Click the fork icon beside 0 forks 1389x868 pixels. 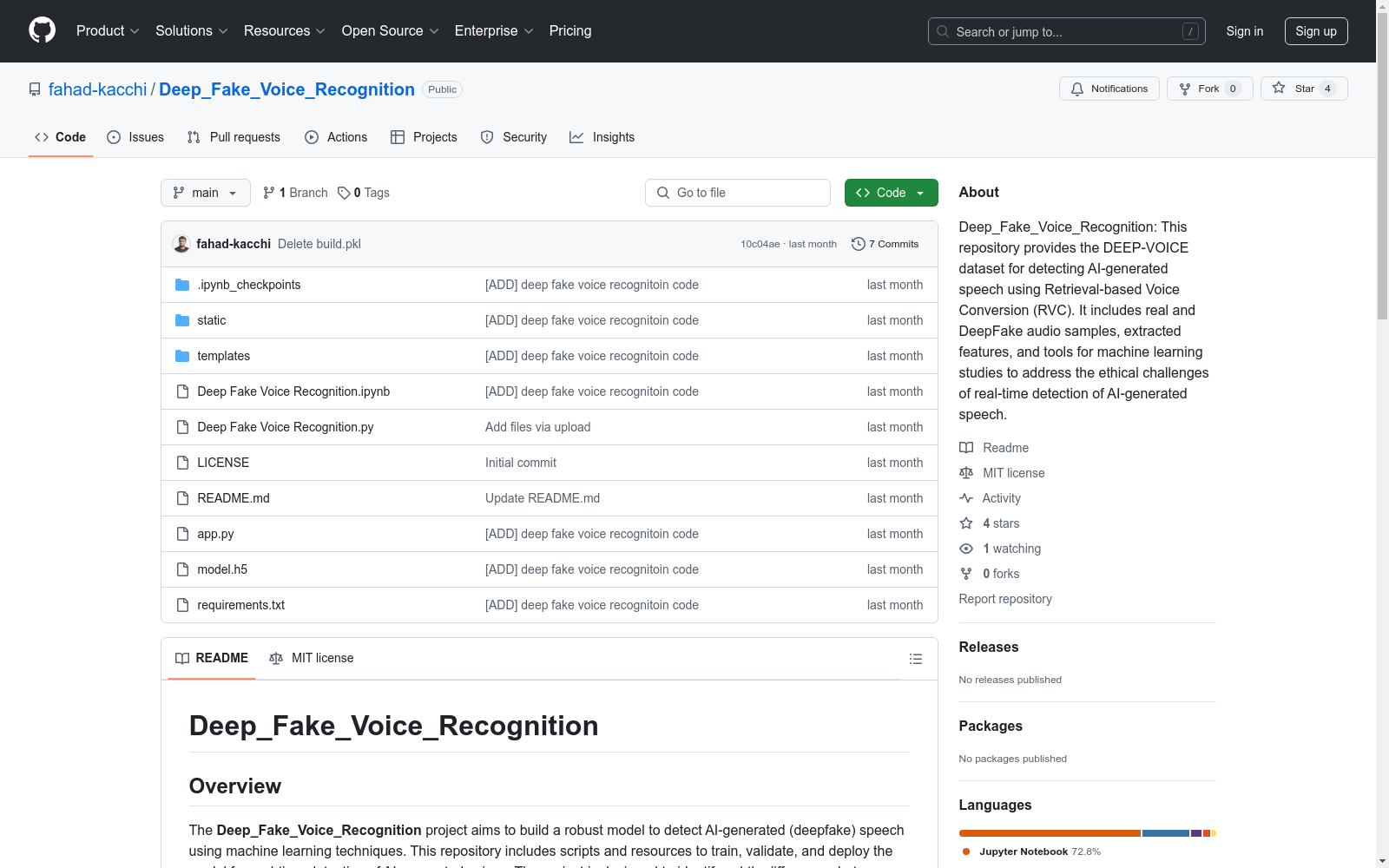(x=966, y=574)
